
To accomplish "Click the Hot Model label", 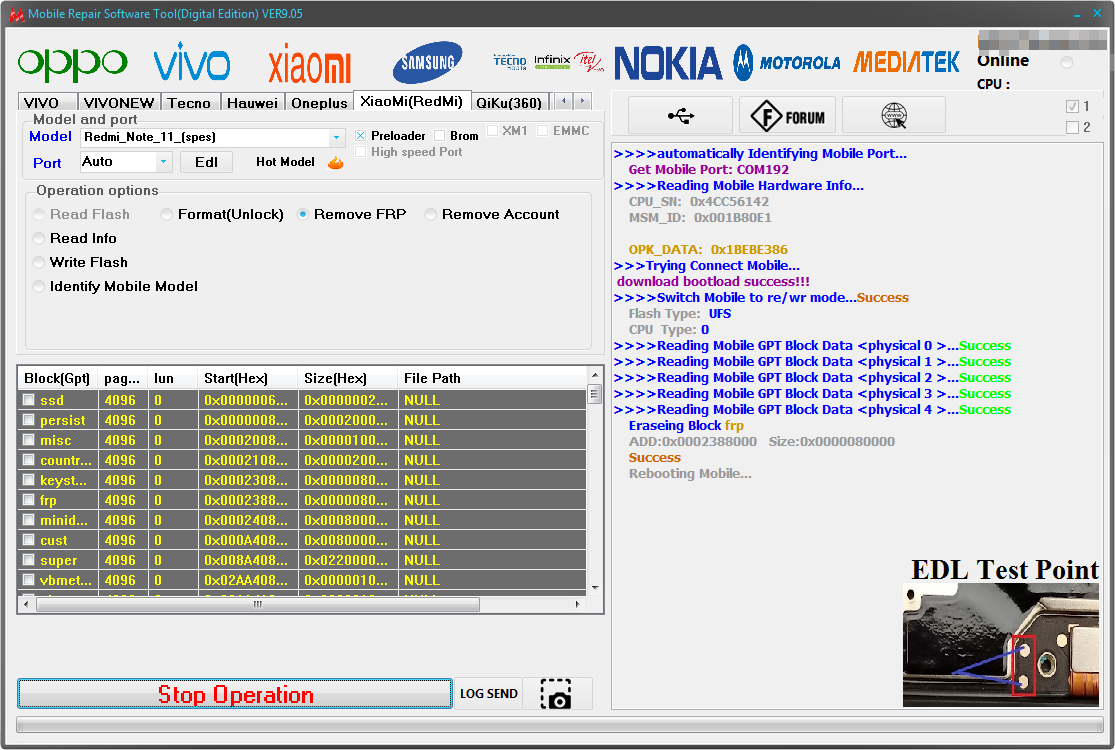I will pos(285,162).
